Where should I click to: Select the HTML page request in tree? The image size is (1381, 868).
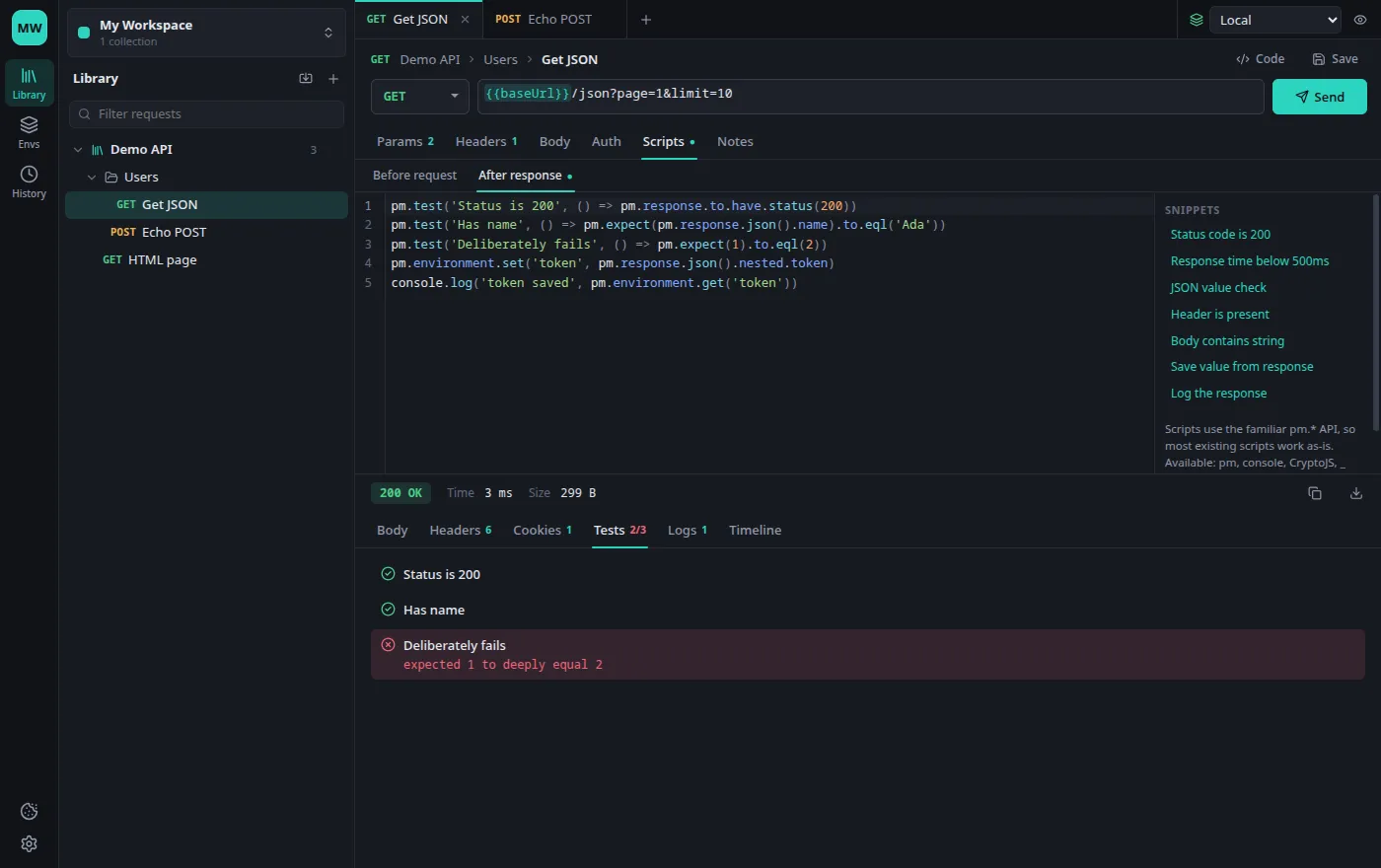click(x=207, y=260)
